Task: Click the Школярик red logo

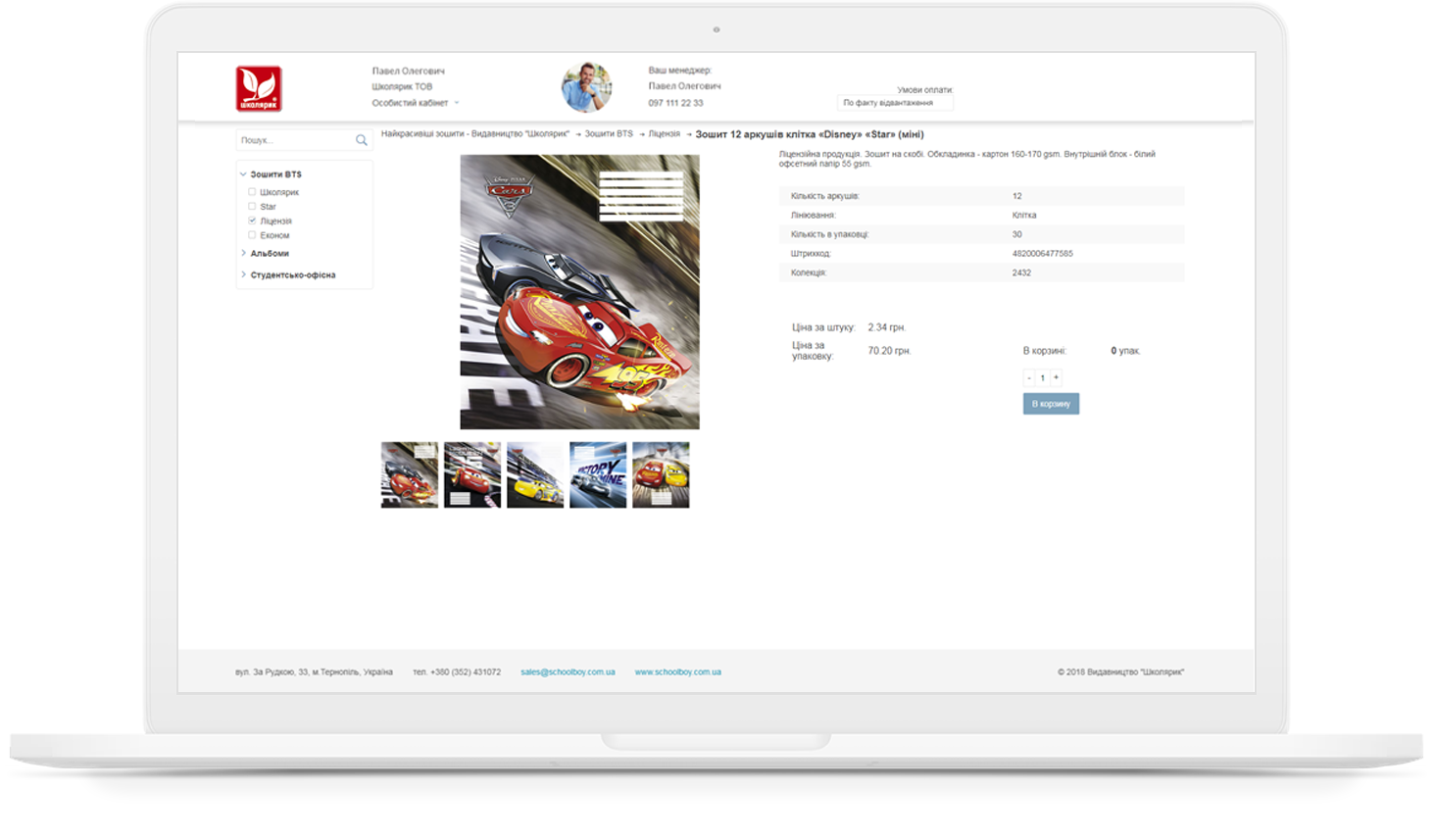Action: tap(259, 88)
